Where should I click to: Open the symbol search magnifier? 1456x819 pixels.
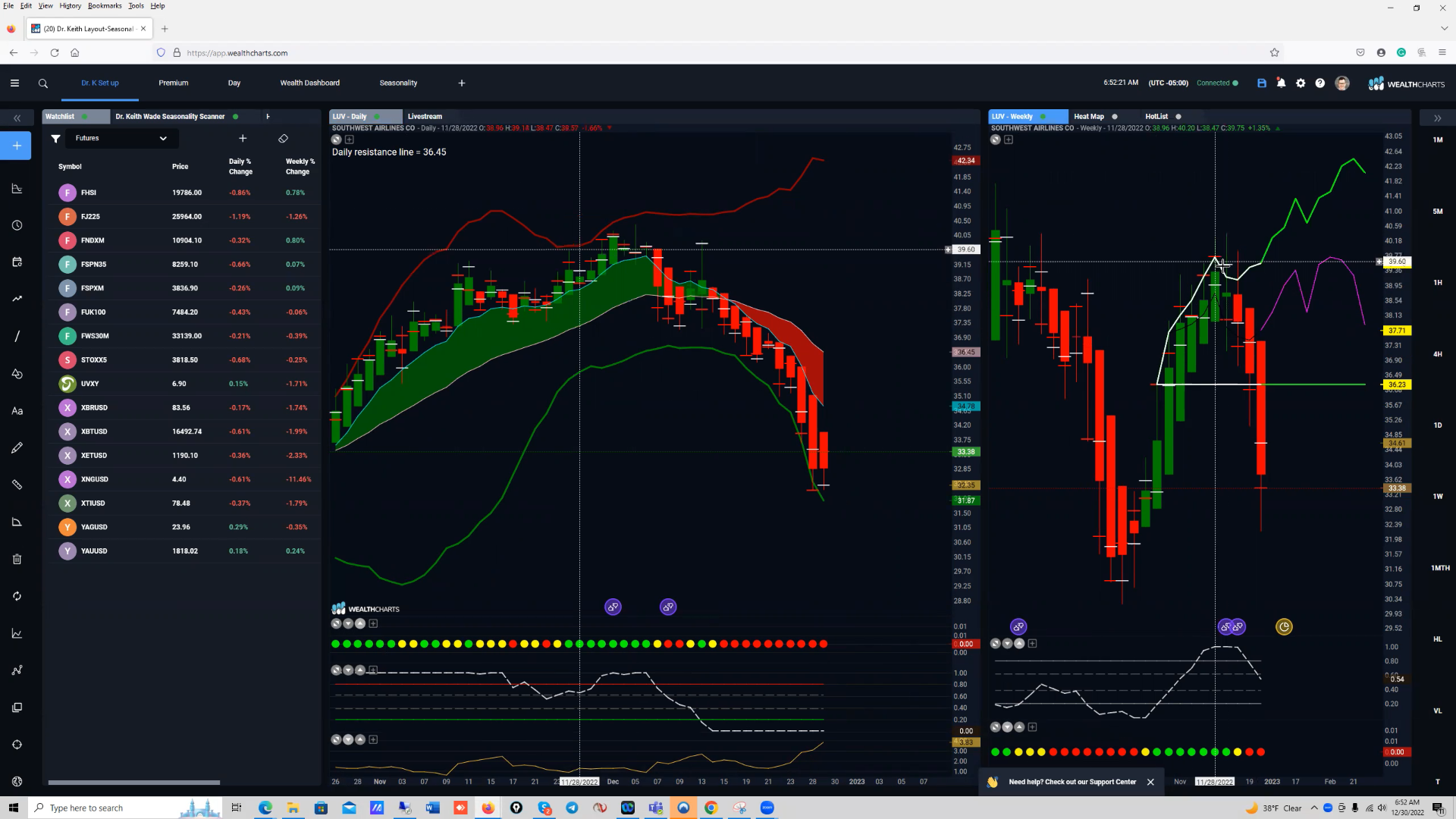pyautogui.click(x=43, y=83)
